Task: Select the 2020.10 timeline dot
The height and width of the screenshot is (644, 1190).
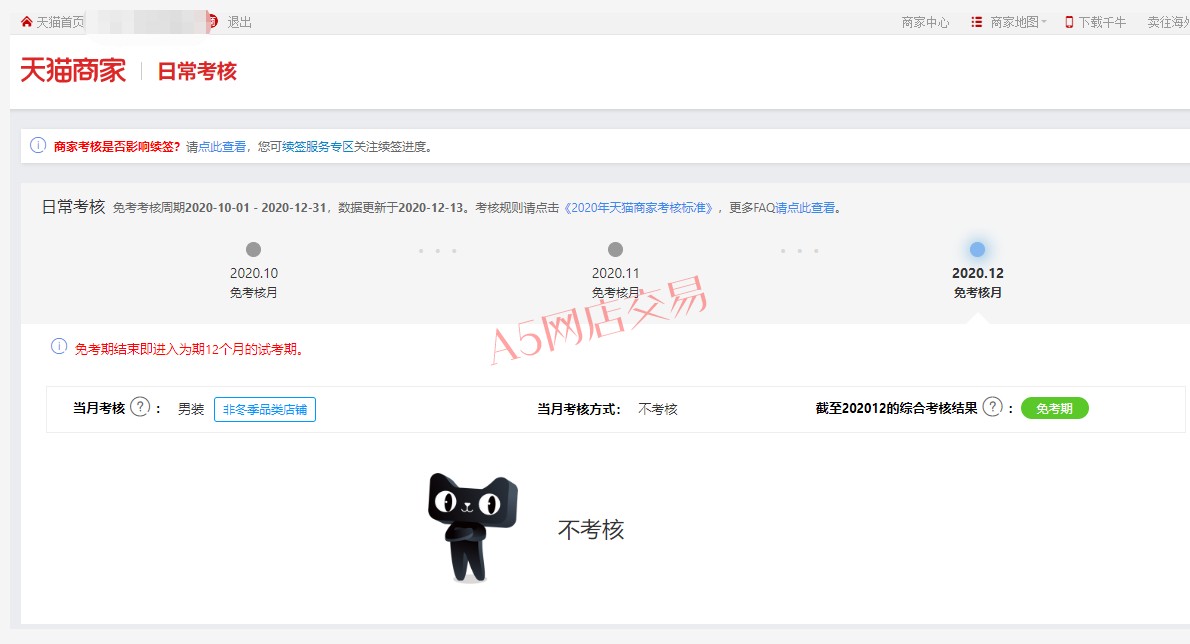Action: pos(253,250)
